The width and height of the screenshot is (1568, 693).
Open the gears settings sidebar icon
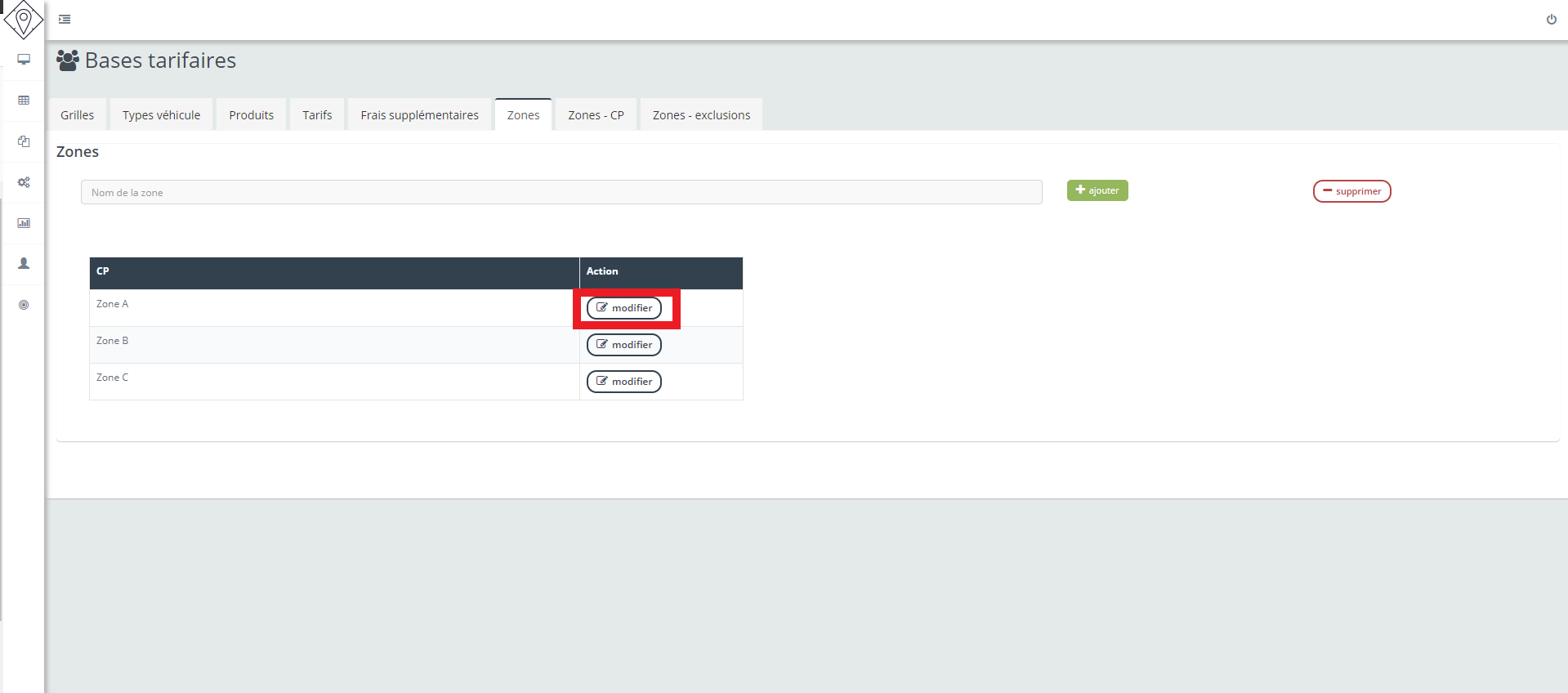(x=24, y=181)
